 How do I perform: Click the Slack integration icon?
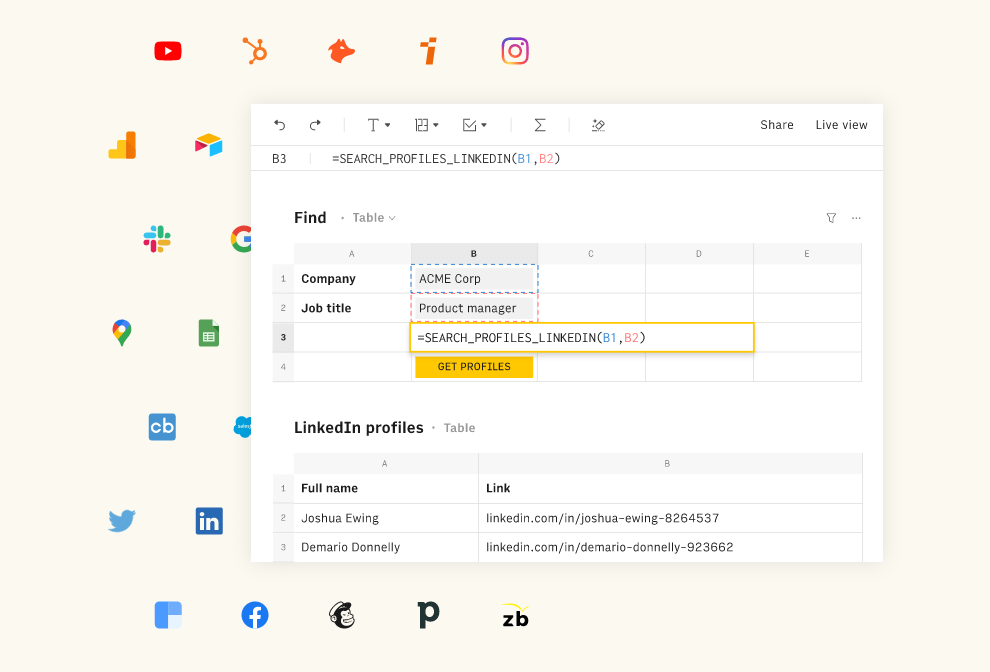pyautogui.click(x=157, y=239)
